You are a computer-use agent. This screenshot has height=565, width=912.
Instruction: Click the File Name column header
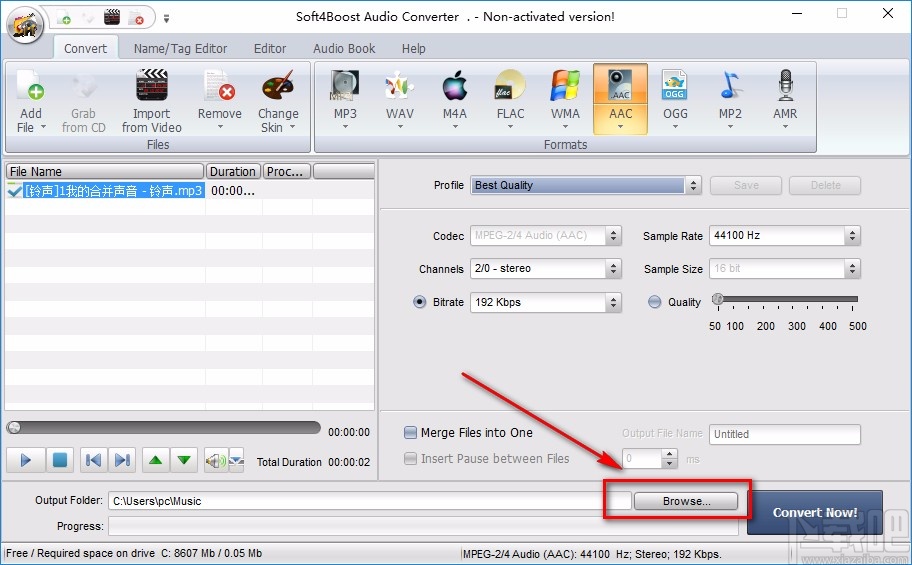pyautogui.click(x=105, y=171)
